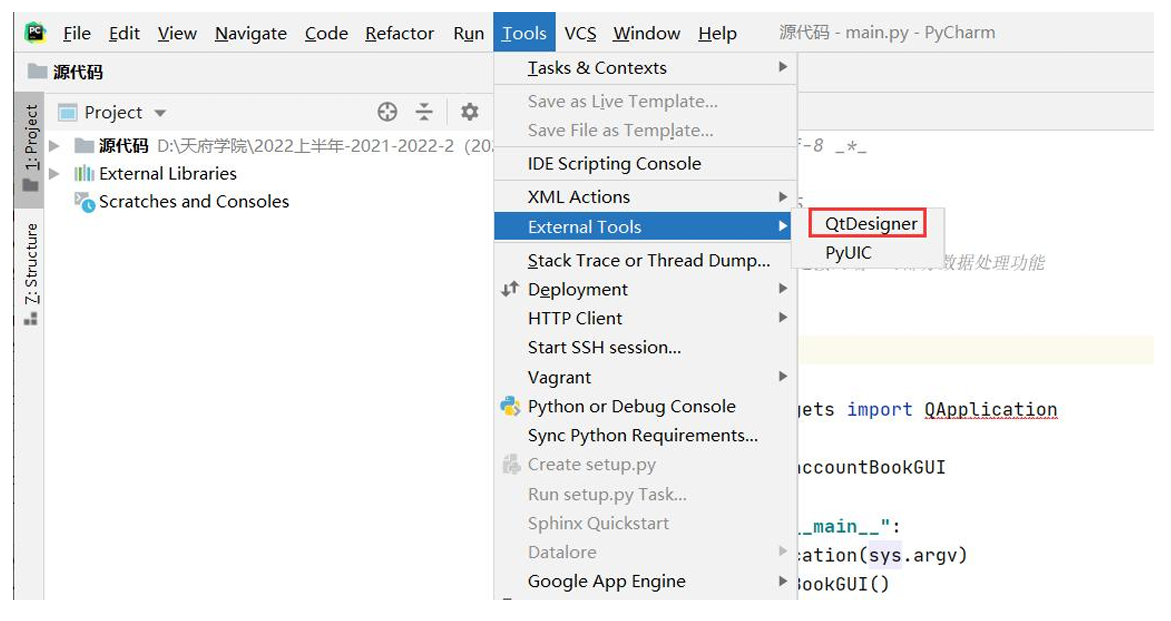Select Scratches and Consoles tree item

tap(193, 202)
